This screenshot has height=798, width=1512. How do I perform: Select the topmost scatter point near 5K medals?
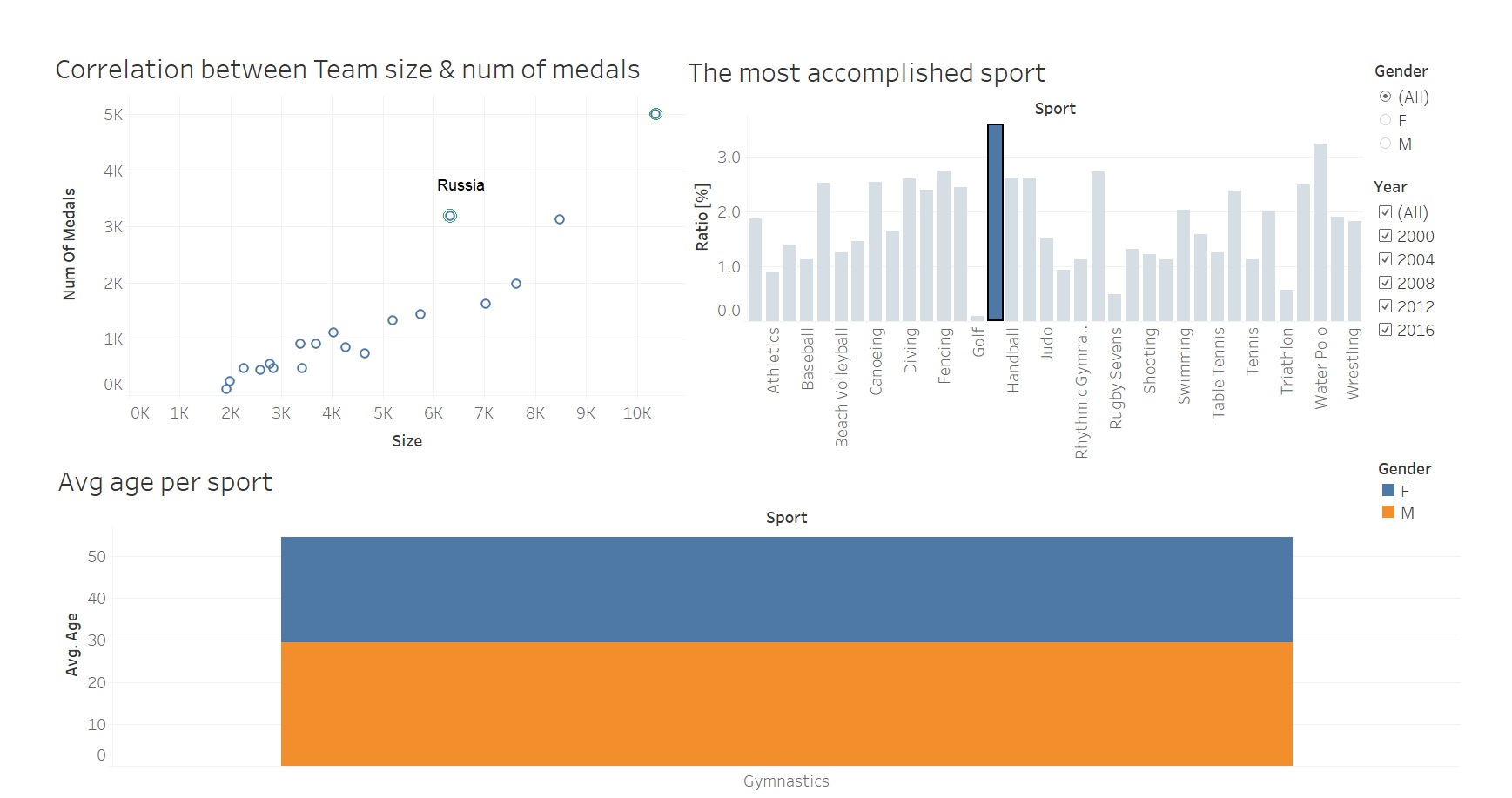point(655,113)
